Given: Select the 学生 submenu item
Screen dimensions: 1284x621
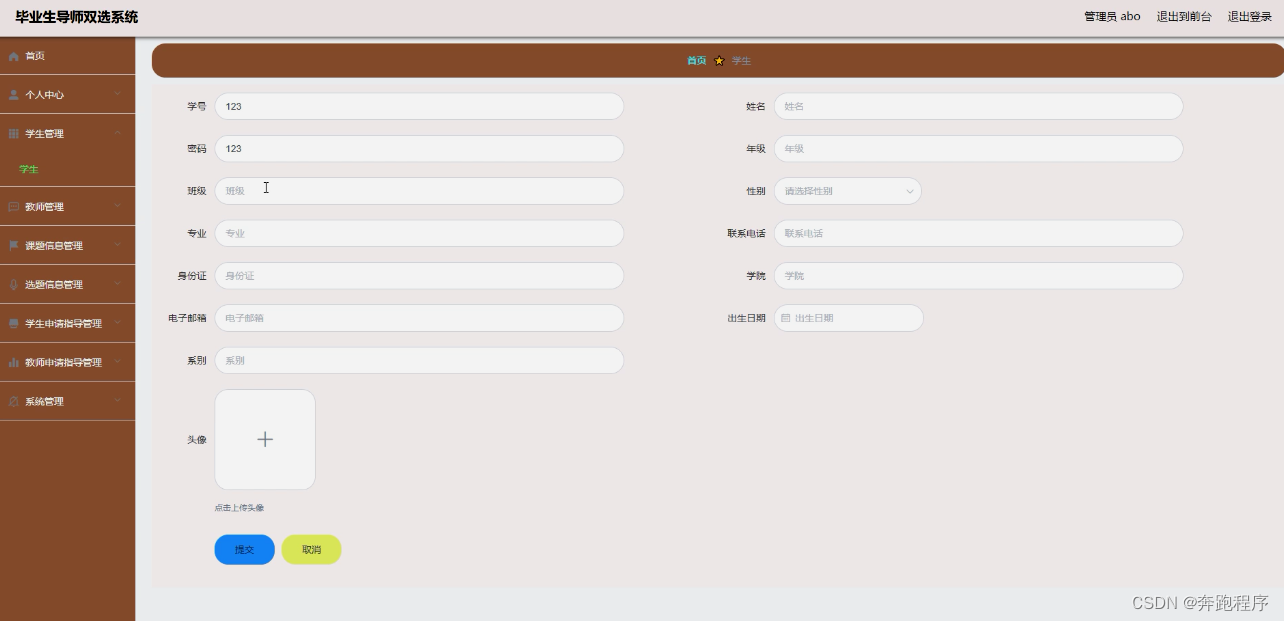Looking at the screenshot, I should (x=67, y=170).
